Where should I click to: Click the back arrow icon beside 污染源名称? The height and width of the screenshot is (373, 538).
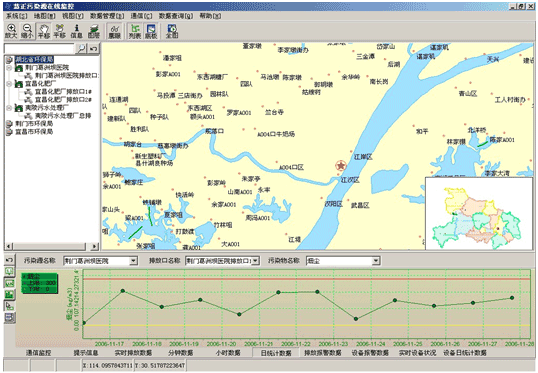click(10, 260)
